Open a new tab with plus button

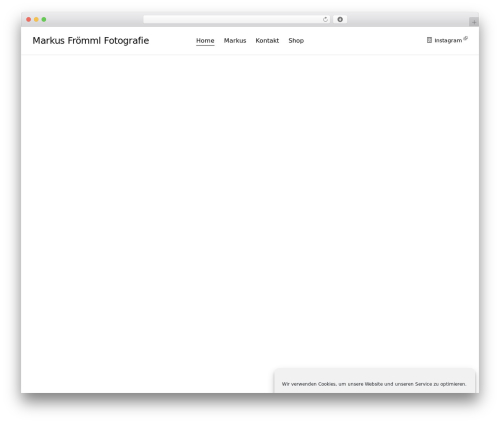coord(474,22)
